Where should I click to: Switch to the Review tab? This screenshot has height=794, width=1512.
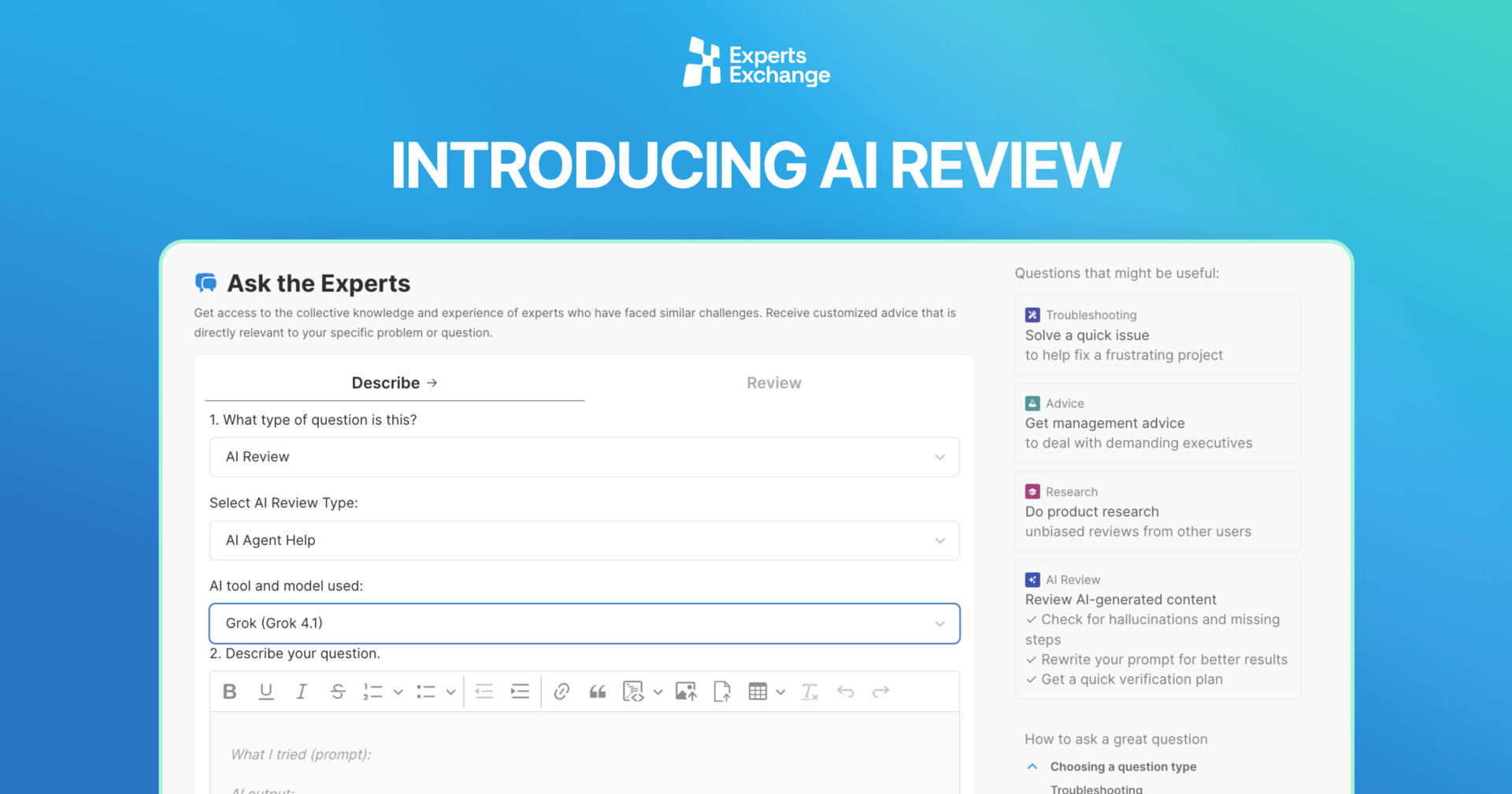774,383
